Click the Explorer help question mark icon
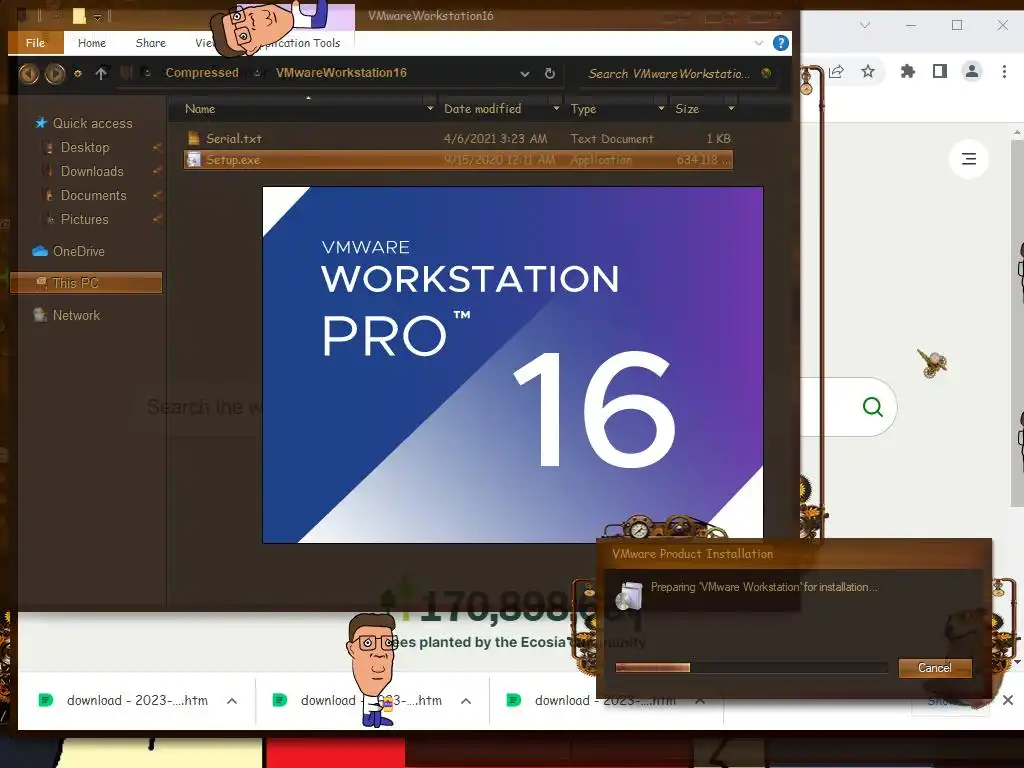Image resolution: width=1024 pixels, height=768 pixels. [x=780, y=43]
